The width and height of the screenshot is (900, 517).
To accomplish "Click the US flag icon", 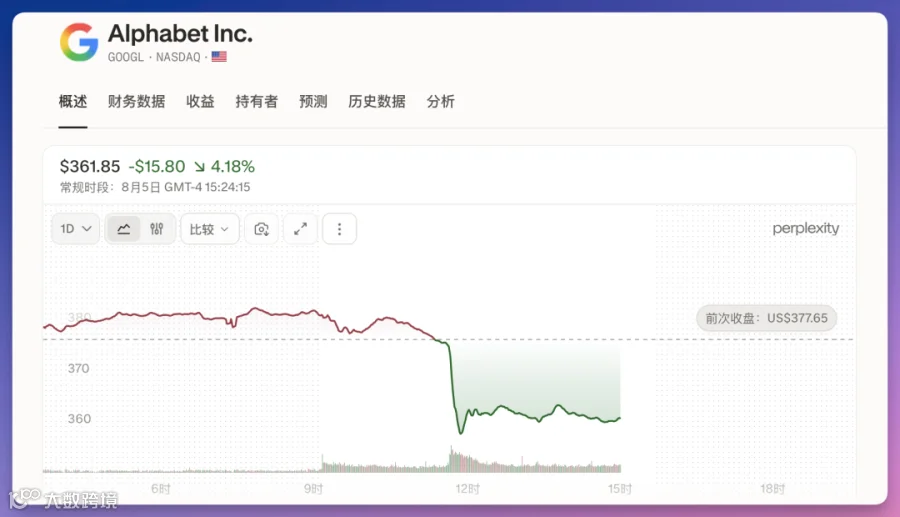I will click(219, 57).
